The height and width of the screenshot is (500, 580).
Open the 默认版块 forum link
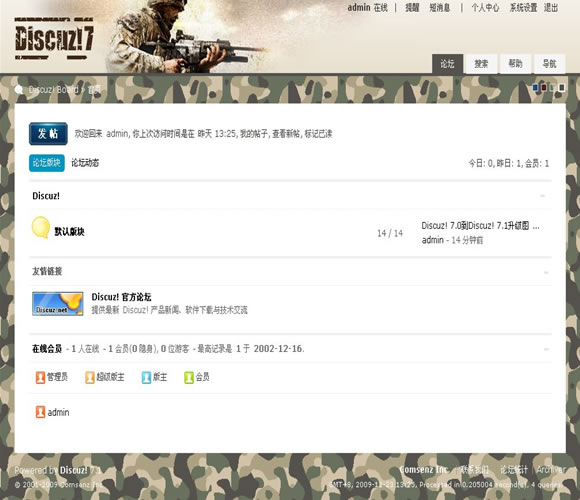[x=70, y=232]
